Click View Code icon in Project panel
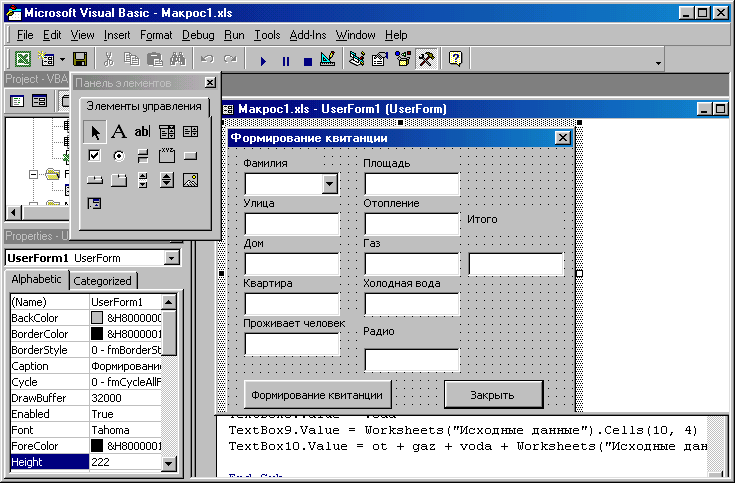This screenshot has width=735, height=483. pyautogui.click(x=17, y=101)
